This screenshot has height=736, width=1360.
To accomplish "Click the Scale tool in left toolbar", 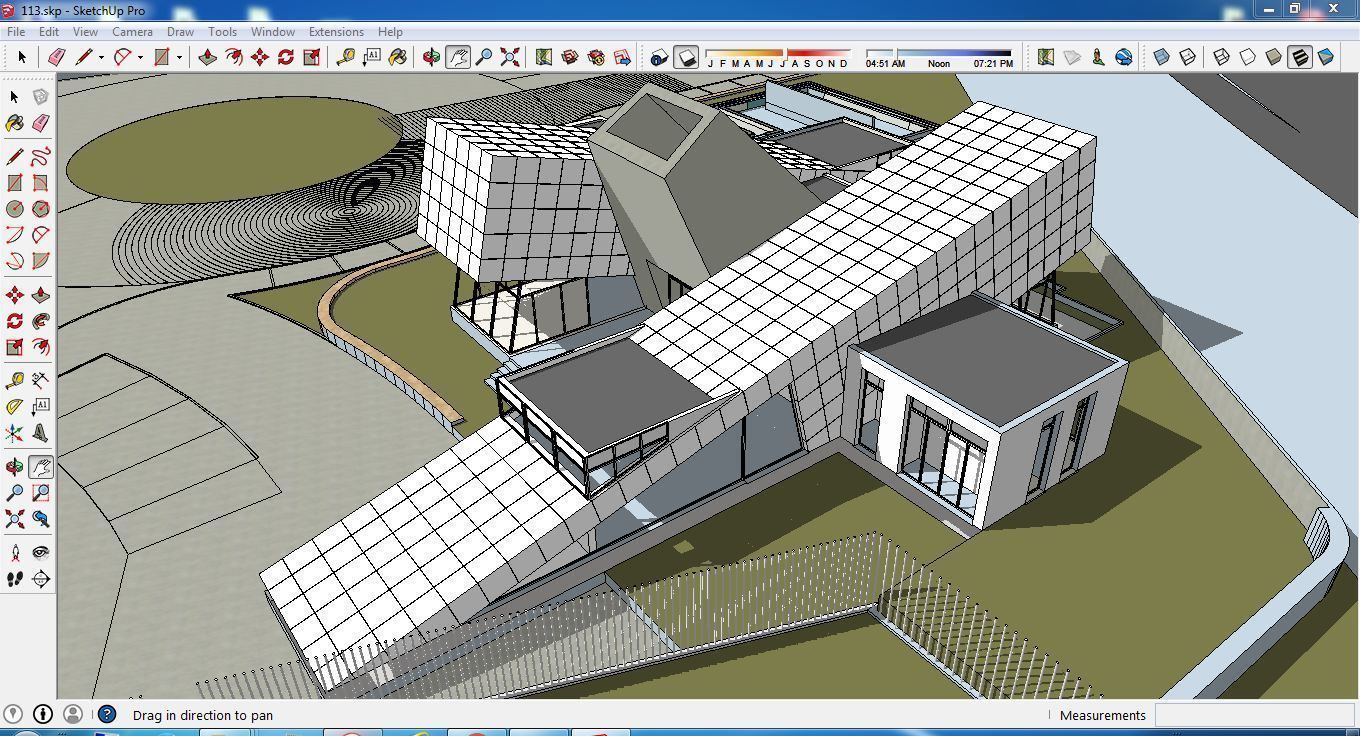I will point(15,347).
